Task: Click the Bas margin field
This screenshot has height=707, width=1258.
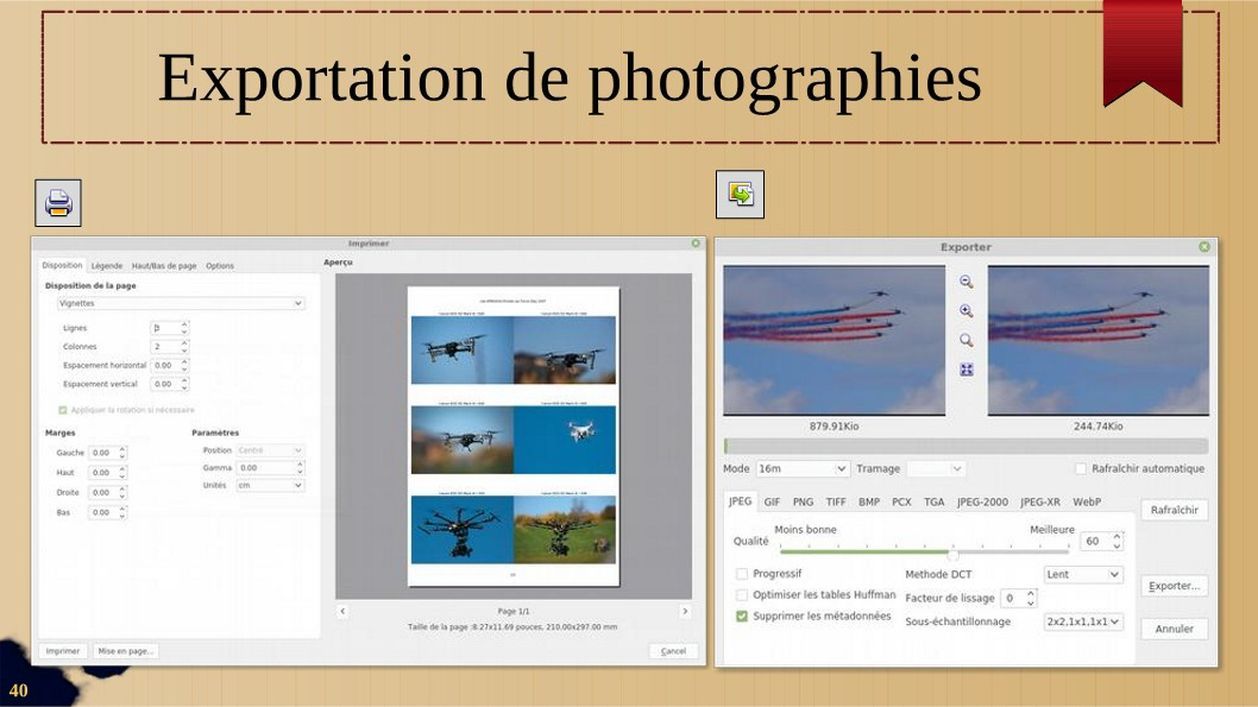Action: click(x=107, y=513)
